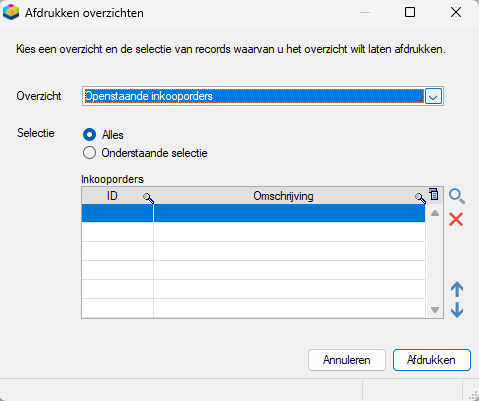This screenshot has width=479, height=401.
Task: Click the highlighted ID cell in the first row
Action: coord(117,213)
